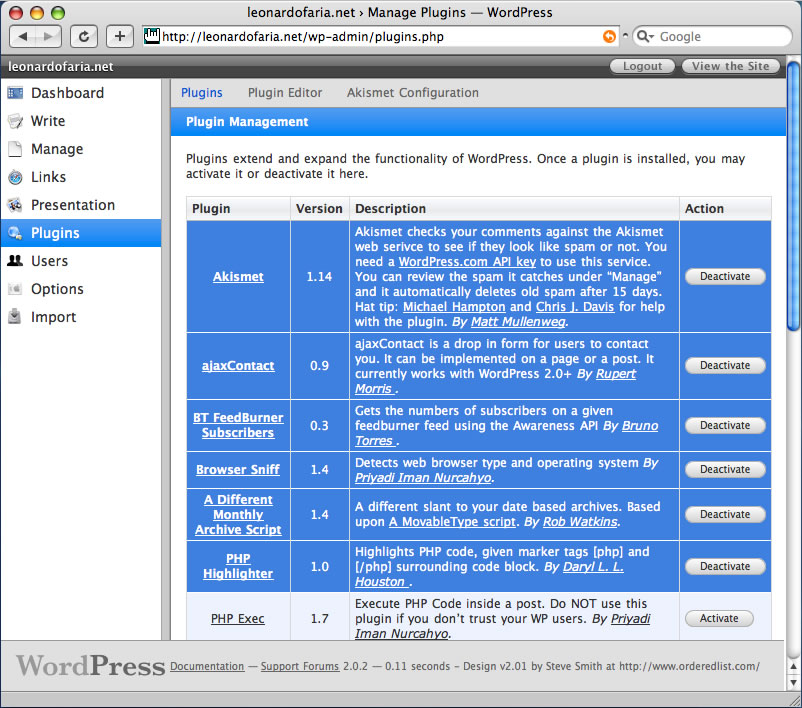Activate the PHP Exec plugin
802x708 pixels.
[x=719, y=618]
